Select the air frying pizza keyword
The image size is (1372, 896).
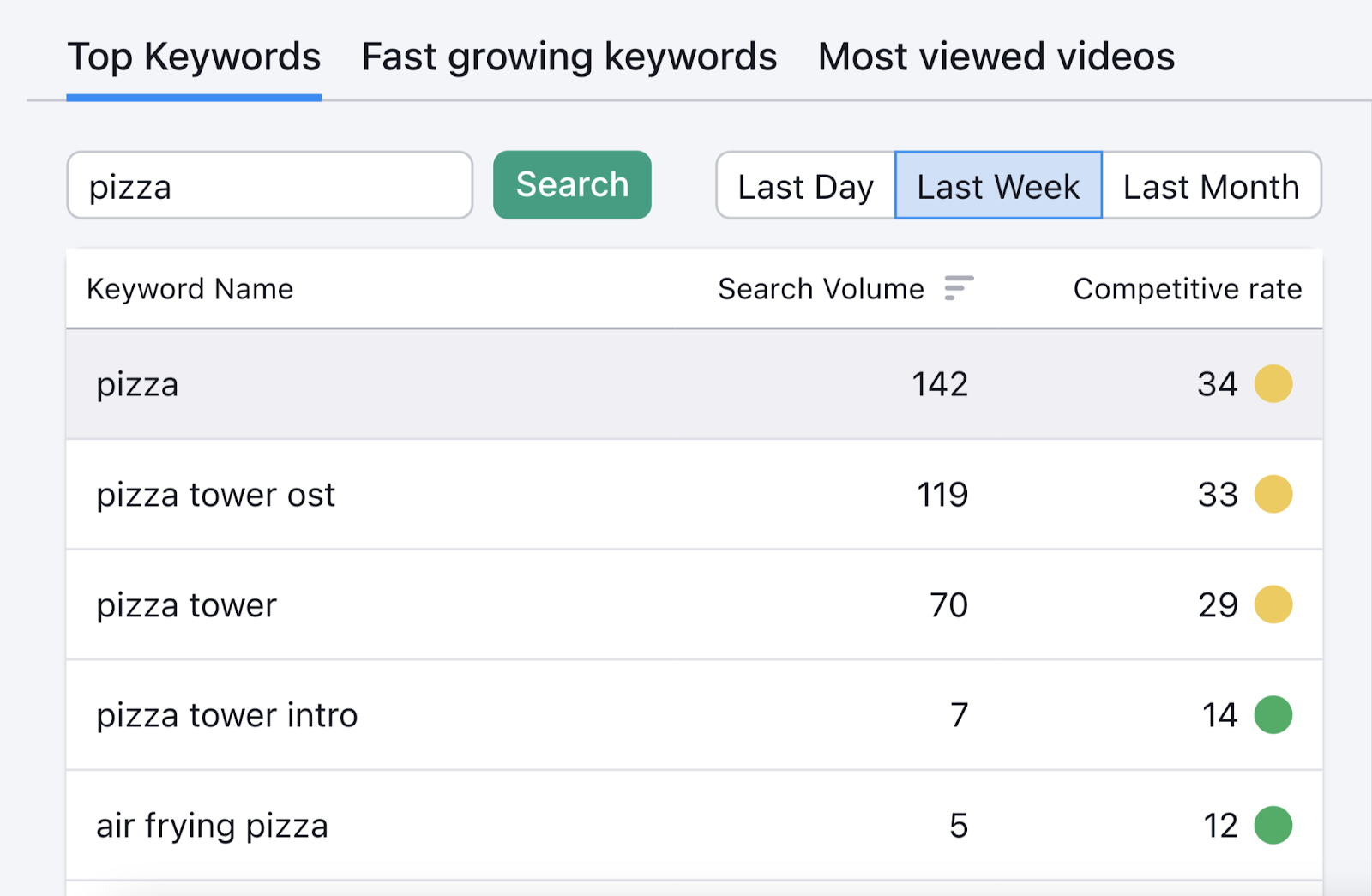click(514, 826)
